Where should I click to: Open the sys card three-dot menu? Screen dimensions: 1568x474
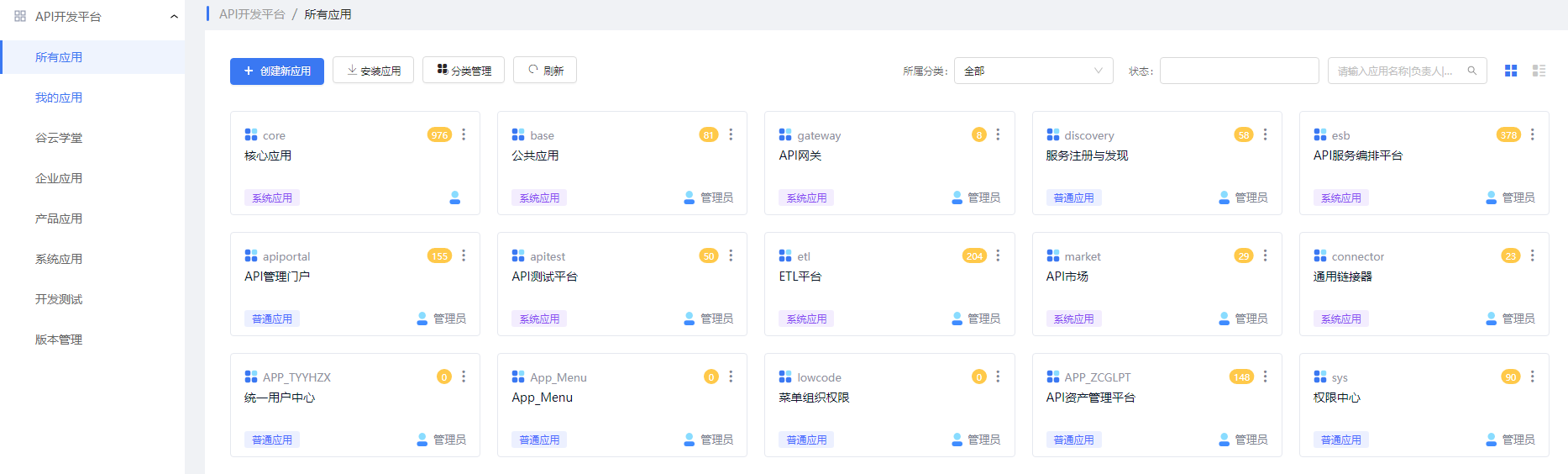coord(1532,377)
